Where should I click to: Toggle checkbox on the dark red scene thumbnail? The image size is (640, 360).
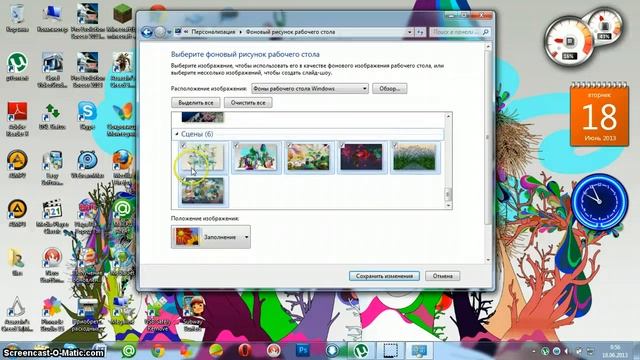pyautogui.click(x=342, y=145)
